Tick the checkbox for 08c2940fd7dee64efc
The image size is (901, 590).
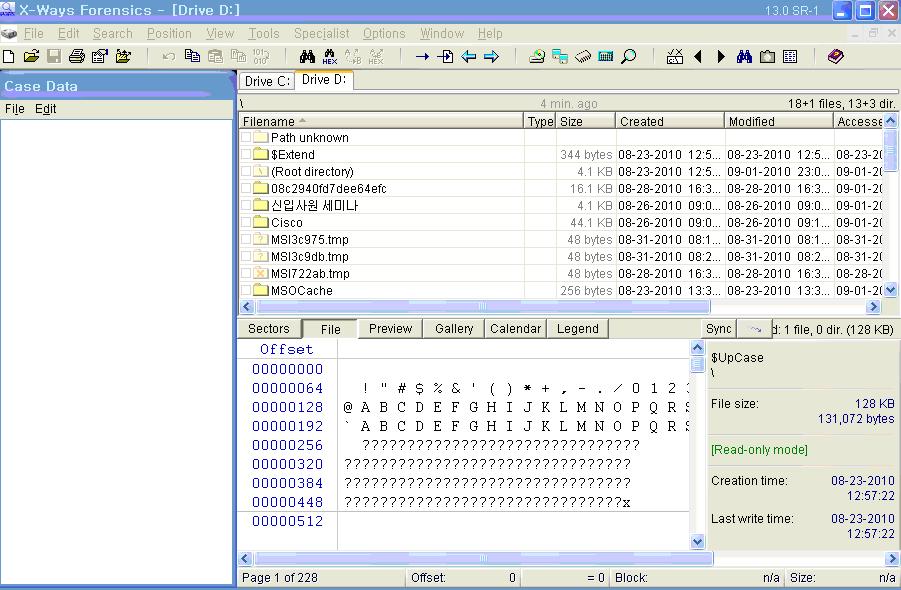coord(246,188)
